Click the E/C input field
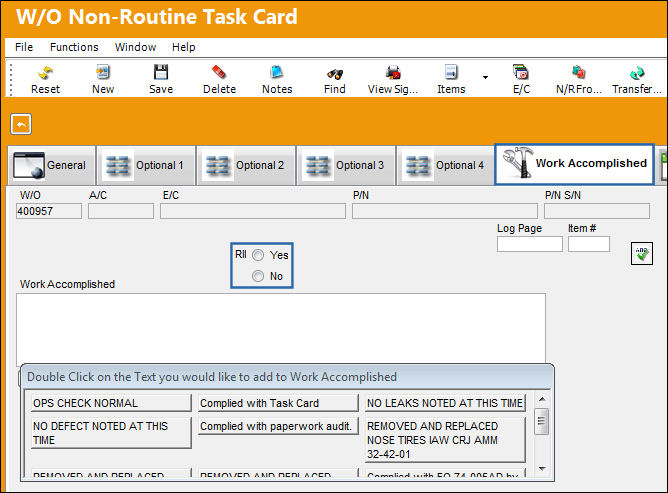Image resolution: width=668 pixels, height=493 pixels. click(253, 211)
